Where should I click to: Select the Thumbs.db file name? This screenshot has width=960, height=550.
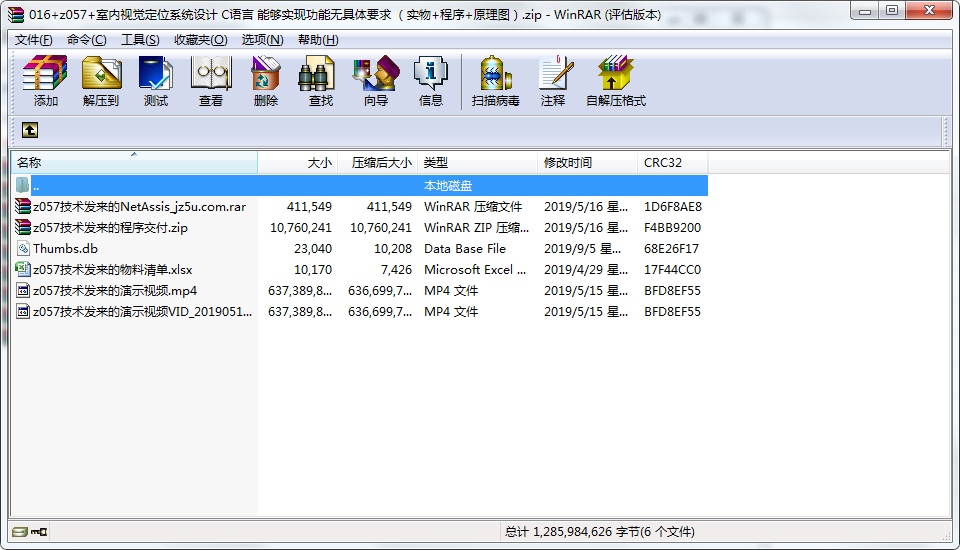[66, 249]
